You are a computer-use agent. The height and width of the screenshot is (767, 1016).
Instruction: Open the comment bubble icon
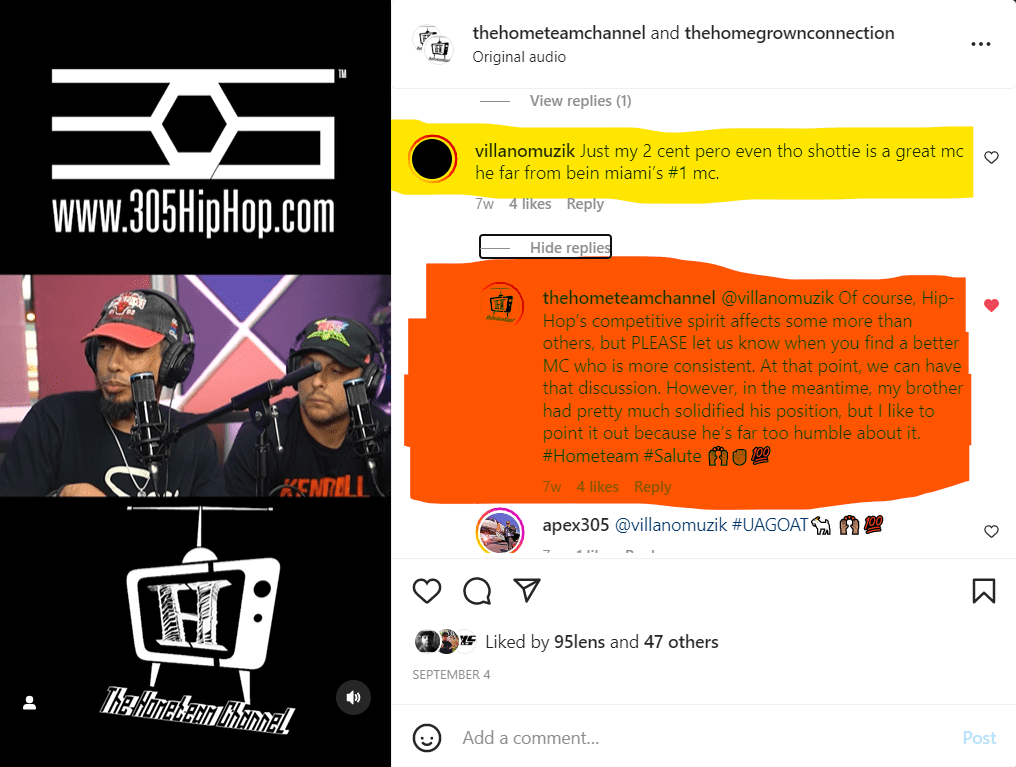click(x=477, y=591)
